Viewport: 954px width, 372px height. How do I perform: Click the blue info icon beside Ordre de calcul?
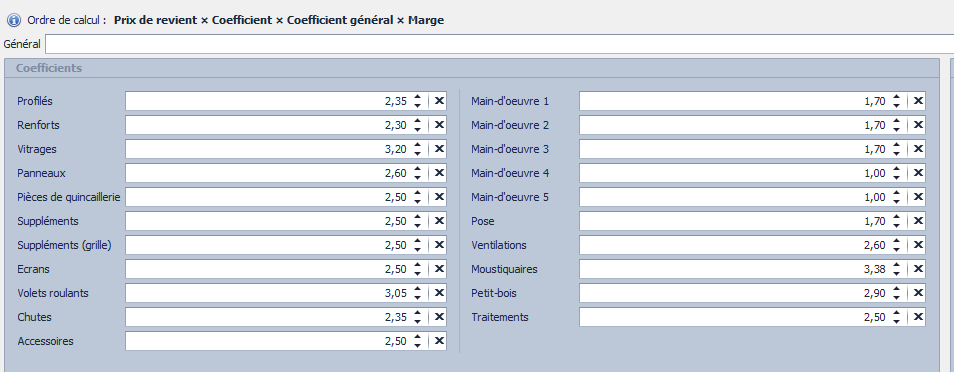click(13, 20)
